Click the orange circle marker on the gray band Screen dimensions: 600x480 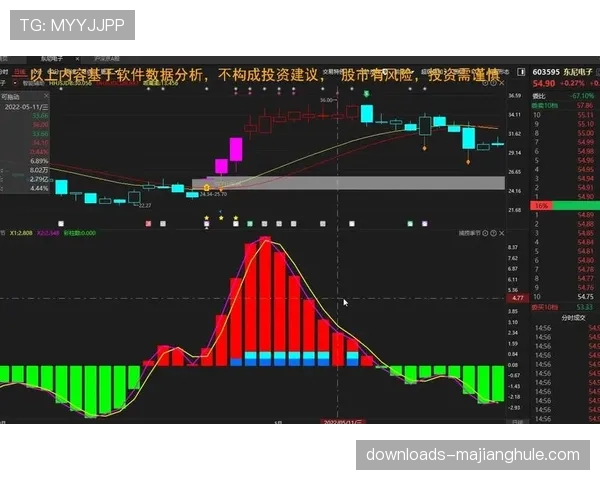(206, 187)
